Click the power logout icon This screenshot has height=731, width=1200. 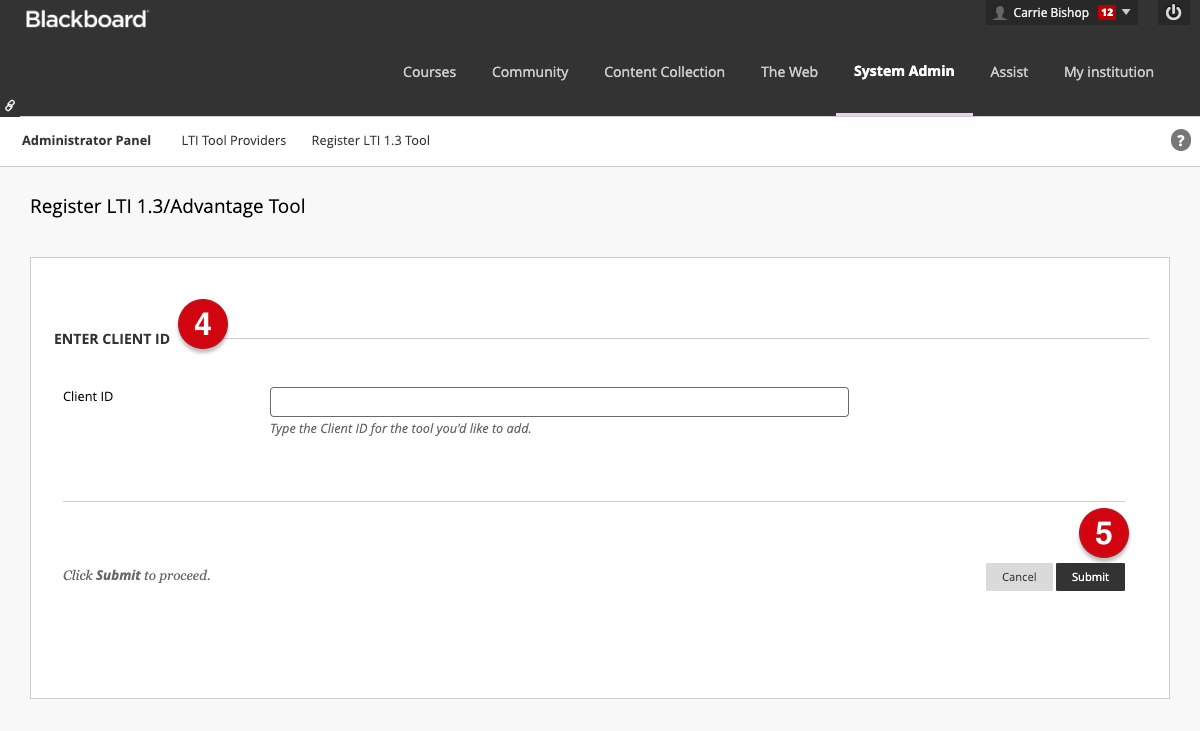point(1174,13)
